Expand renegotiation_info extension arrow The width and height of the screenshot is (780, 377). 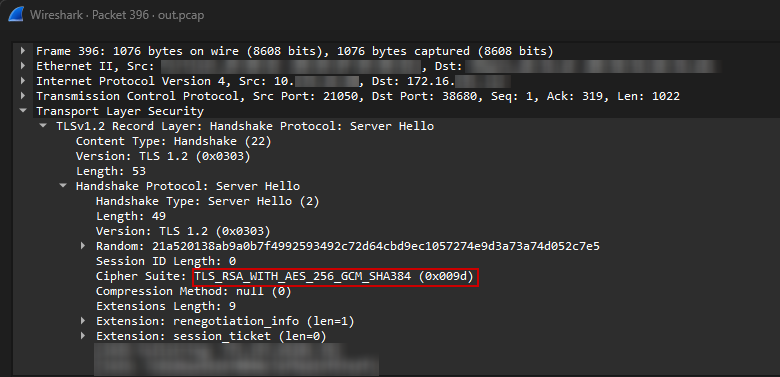click(83, 321)
